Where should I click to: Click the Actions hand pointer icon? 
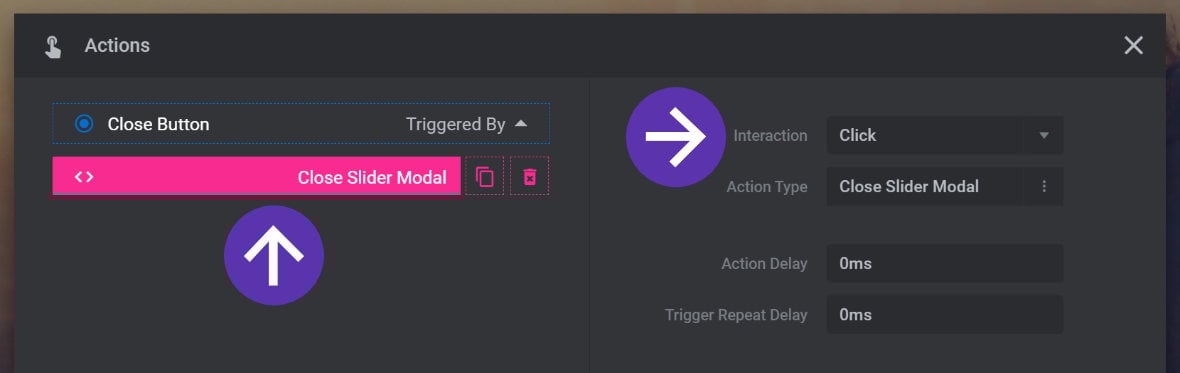coord(53,47)
